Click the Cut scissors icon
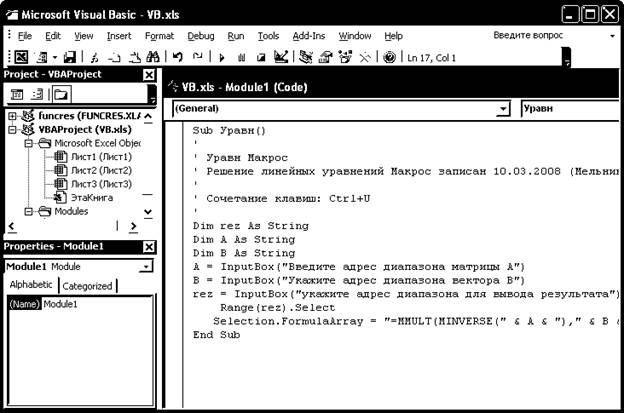624x413 pixels. [x=94, y=58]
